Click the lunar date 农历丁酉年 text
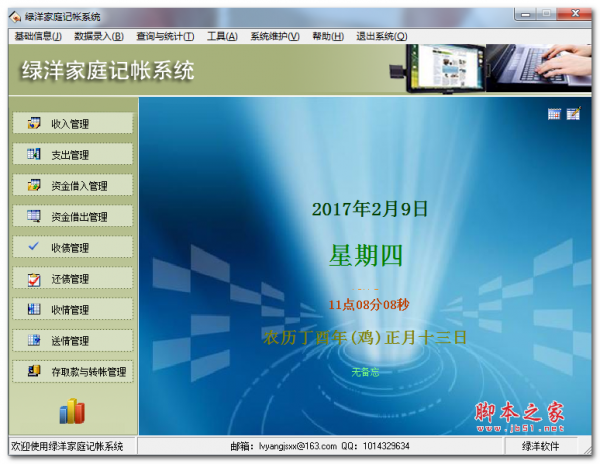The image size is (600, 464). (x=365, y=338)
